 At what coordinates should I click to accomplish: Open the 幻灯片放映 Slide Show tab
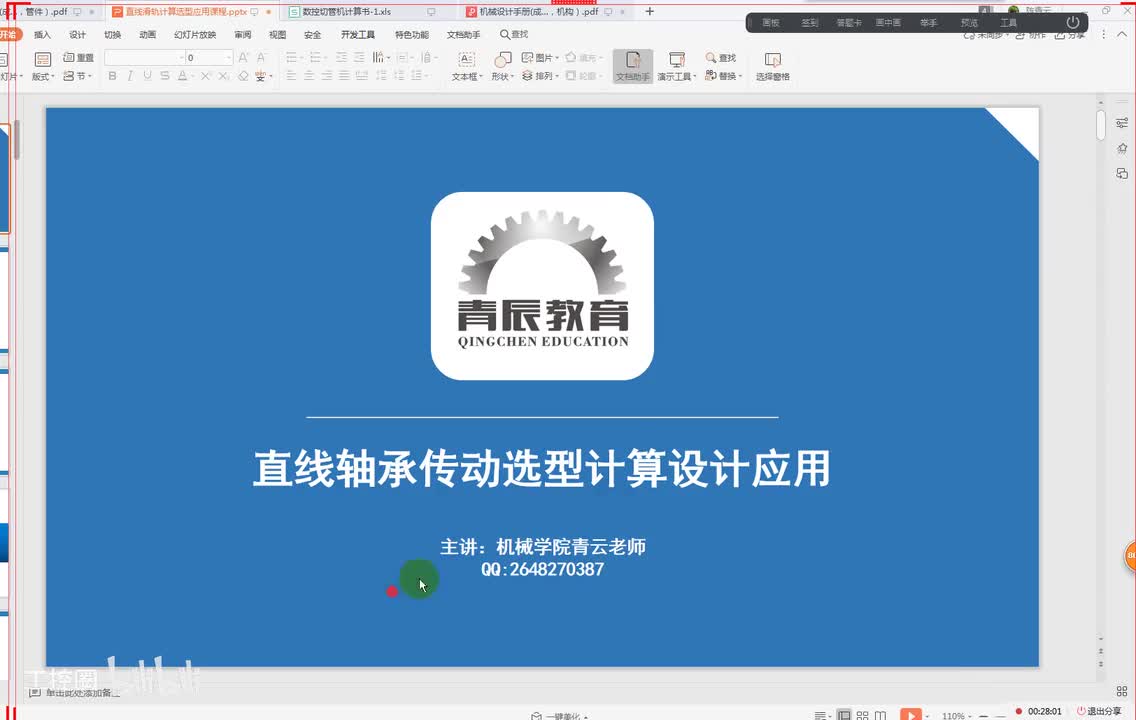click(x=195, y=34)
